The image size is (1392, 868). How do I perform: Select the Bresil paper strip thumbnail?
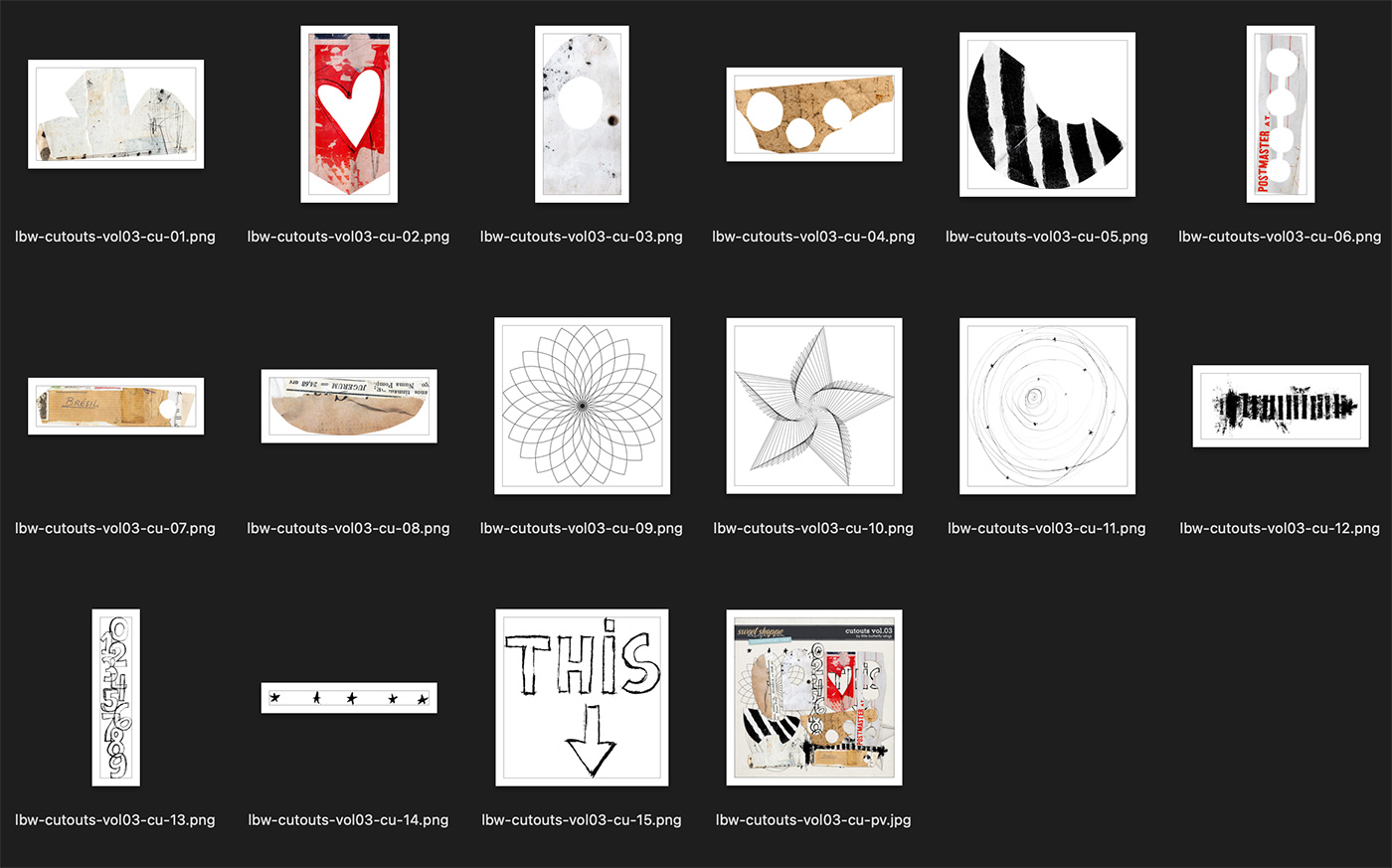pyautogui.click(x=116, y=406)
